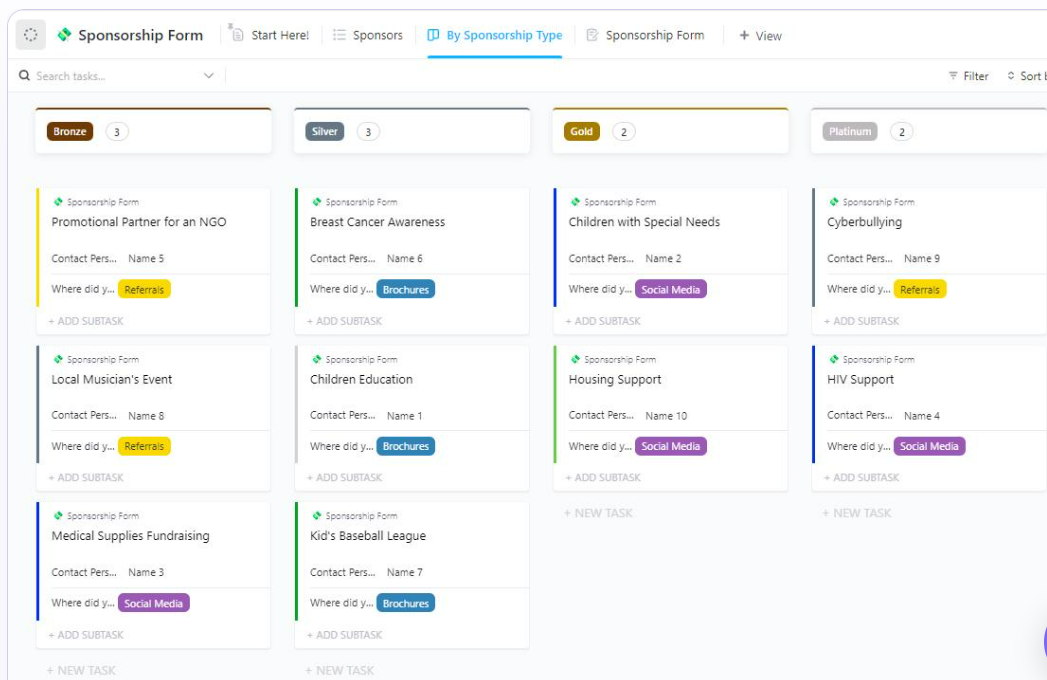Add subtask to Local Musician's Event
Viewport: 1047px width, 680px height.
pos(86,478)
